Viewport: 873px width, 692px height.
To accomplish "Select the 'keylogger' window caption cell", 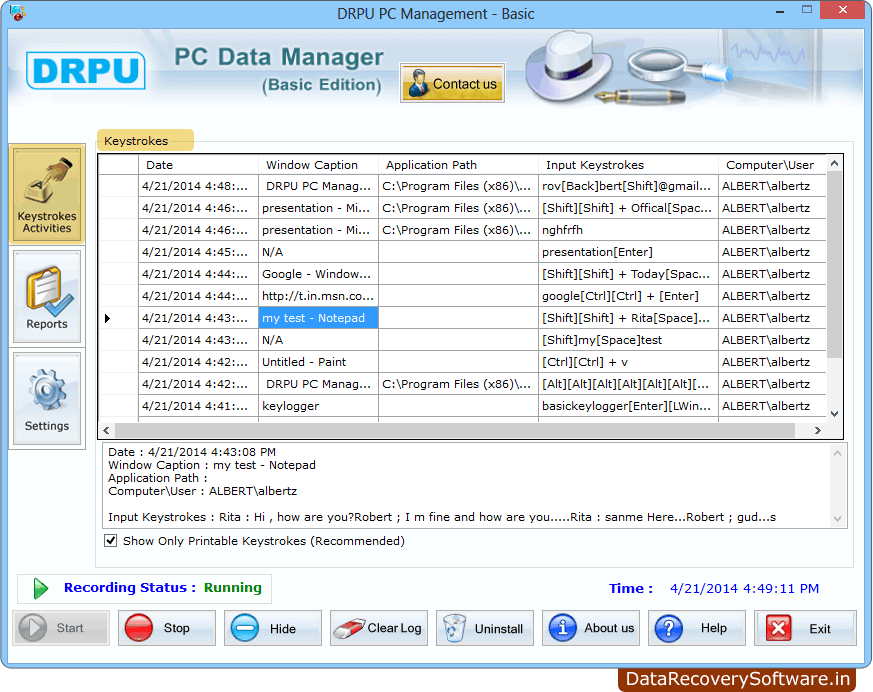I will 318,406.
